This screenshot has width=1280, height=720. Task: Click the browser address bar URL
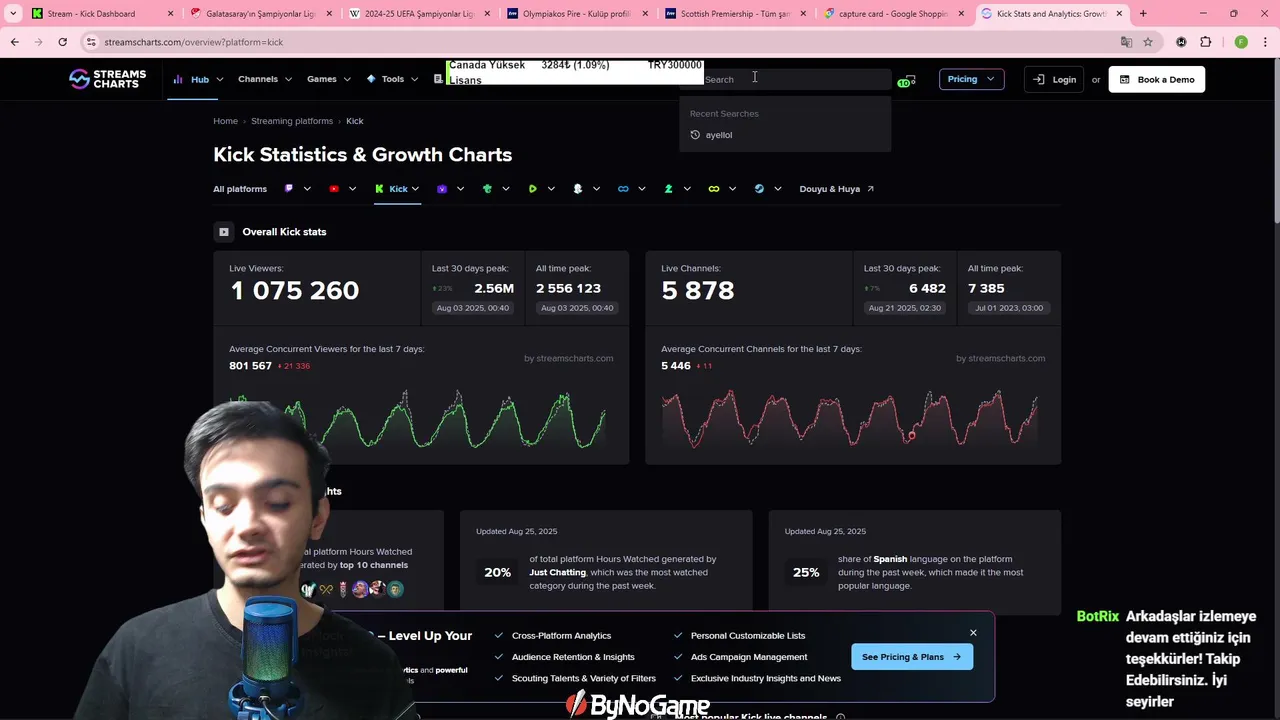click(x=193, y=42)
